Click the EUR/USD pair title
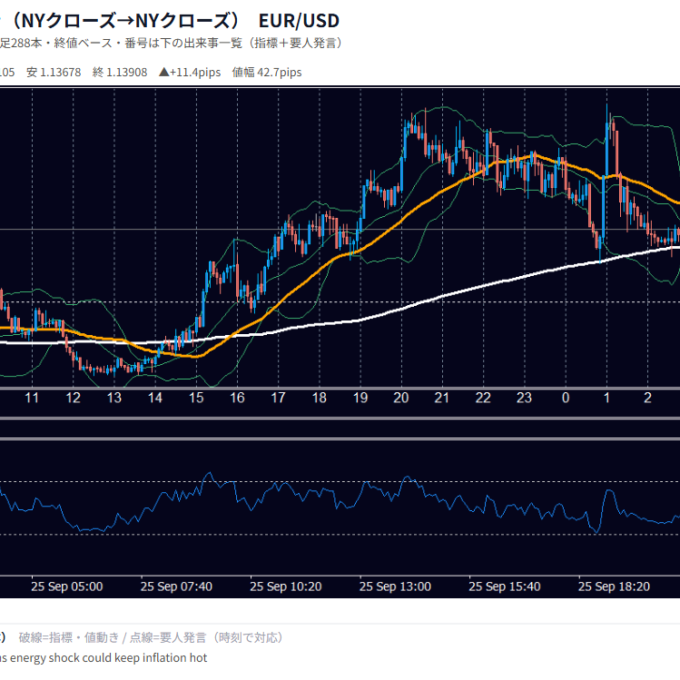The image size is (680, 680). (299, 21)
